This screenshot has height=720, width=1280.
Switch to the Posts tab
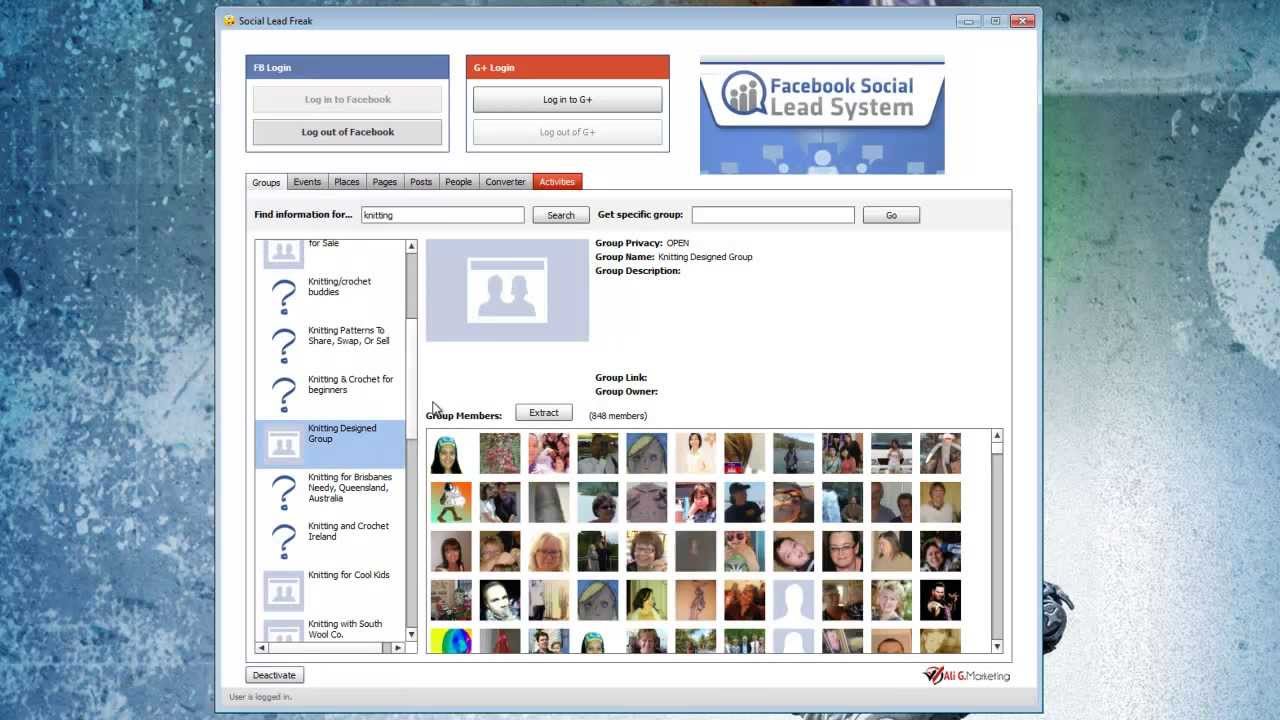(x=421, y=182)
